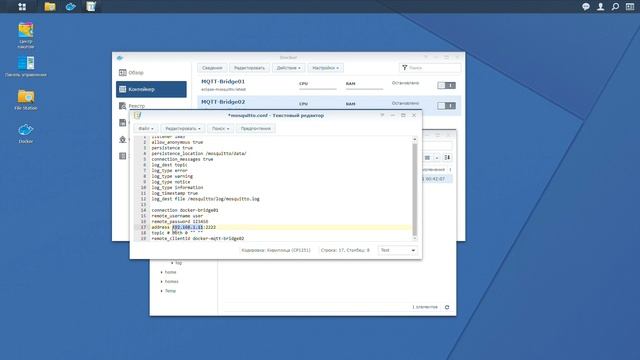Image resolution: width=640 pixels, height=360 pixels.
Task: Click the text editor notepad title icon
Action: (138, 116)
